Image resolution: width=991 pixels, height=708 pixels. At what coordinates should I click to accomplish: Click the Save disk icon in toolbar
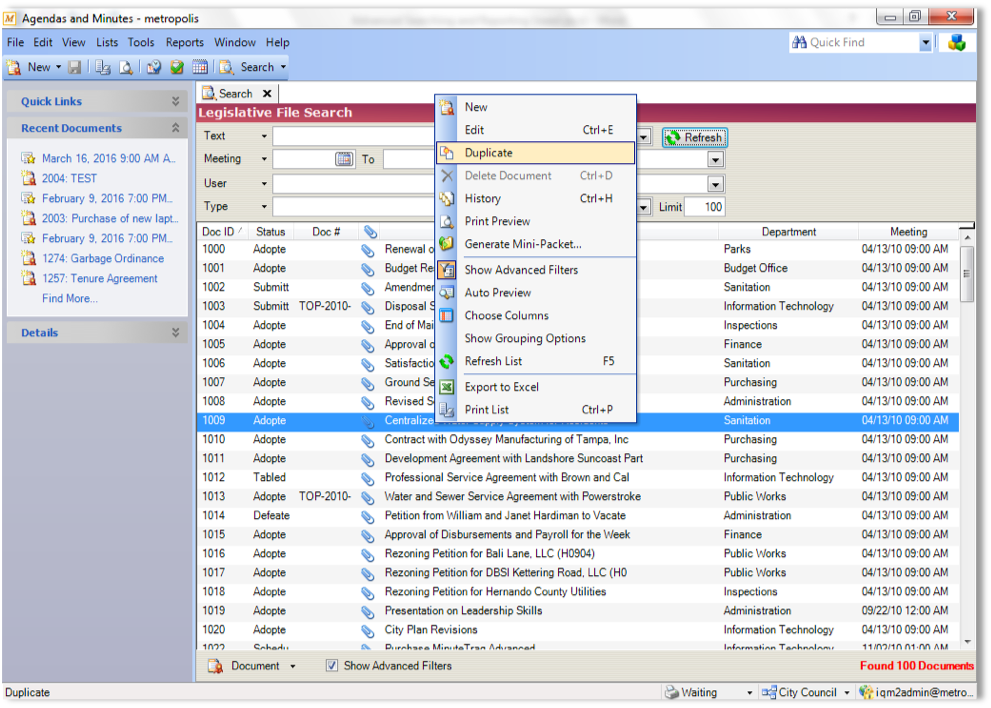point(75,67)
